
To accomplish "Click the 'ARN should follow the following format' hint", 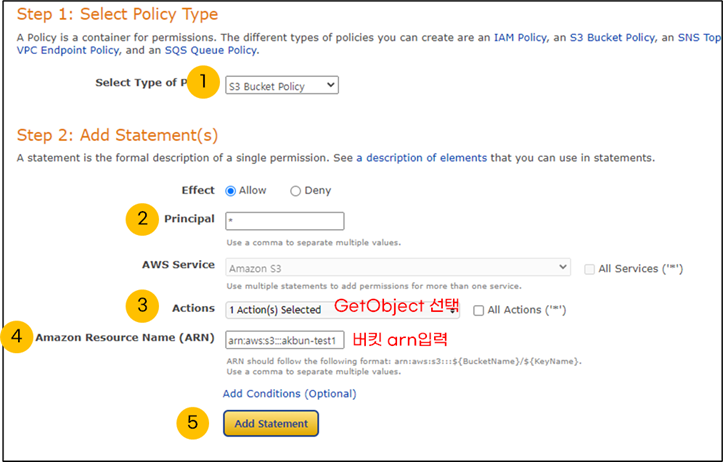I will [404, 361].
